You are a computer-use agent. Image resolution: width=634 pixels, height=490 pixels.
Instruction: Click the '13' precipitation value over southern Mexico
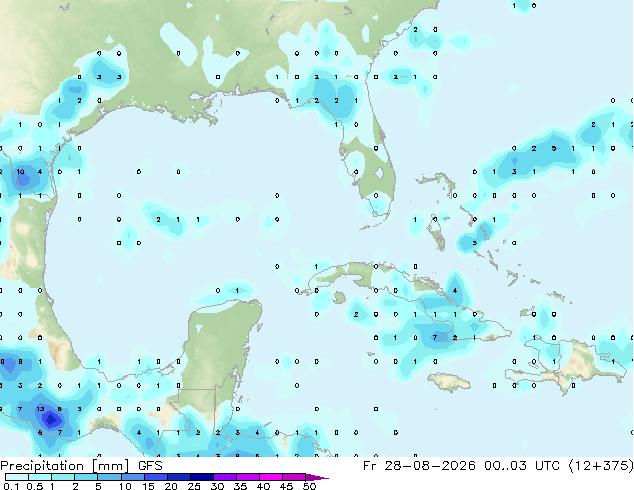coord(40,409)
